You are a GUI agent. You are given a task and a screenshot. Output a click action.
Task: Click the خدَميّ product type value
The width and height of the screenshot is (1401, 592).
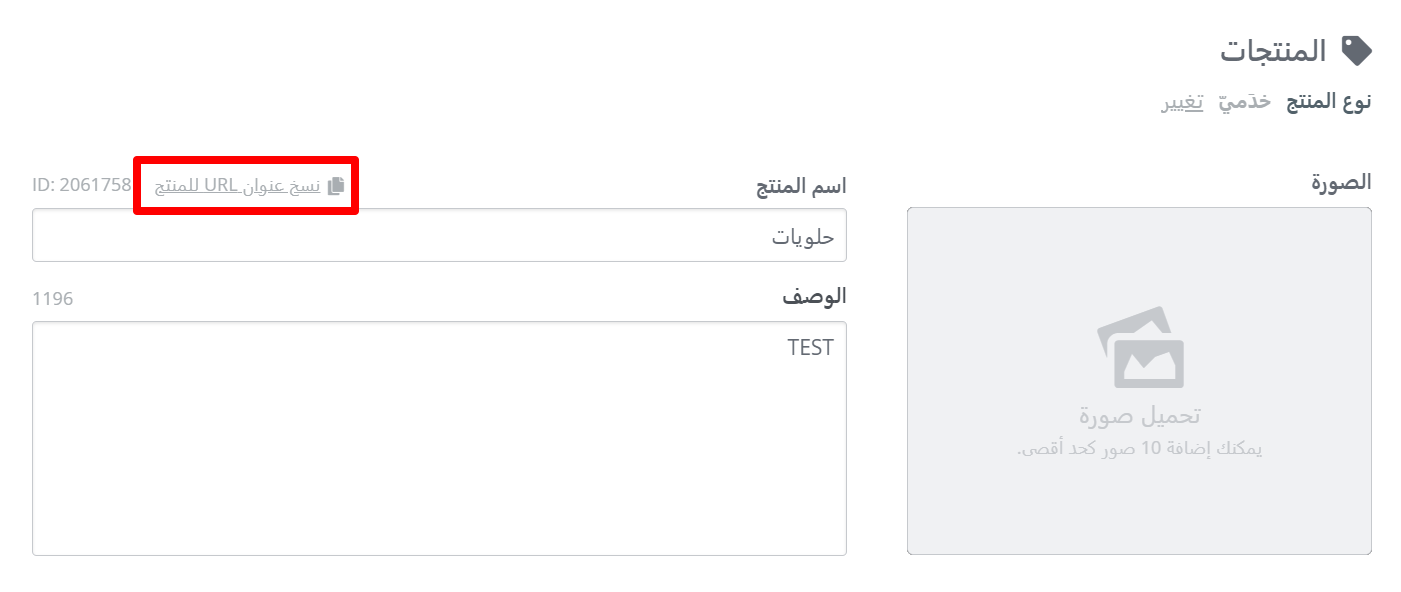1244,102
